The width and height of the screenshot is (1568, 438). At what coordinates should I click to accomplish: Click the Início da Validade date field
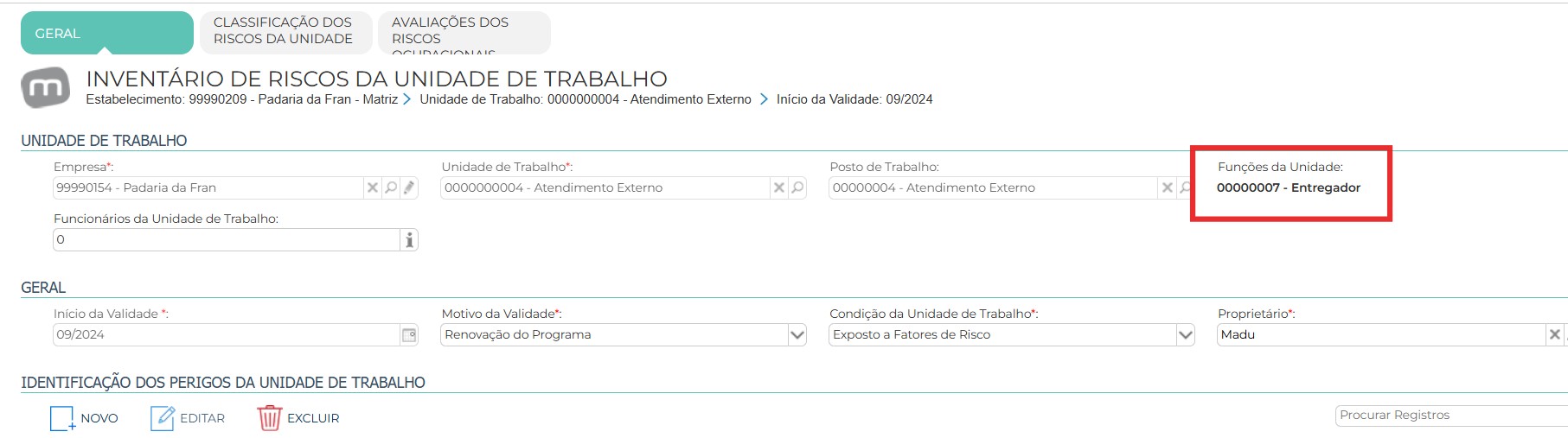(x=227, y=334)
